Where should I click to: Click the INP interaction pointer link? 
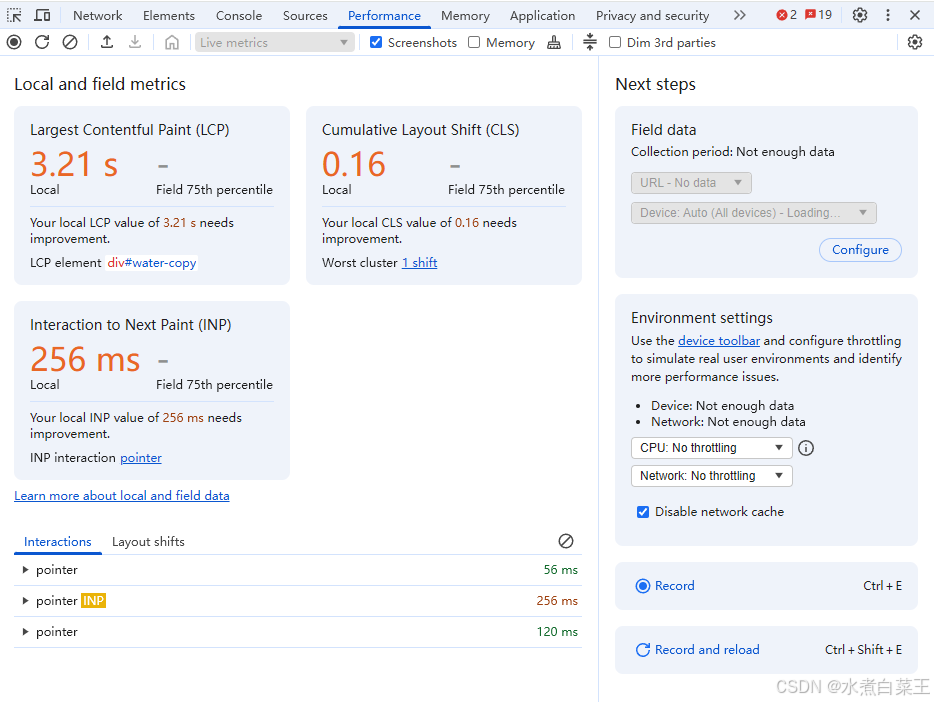[141, 458]
